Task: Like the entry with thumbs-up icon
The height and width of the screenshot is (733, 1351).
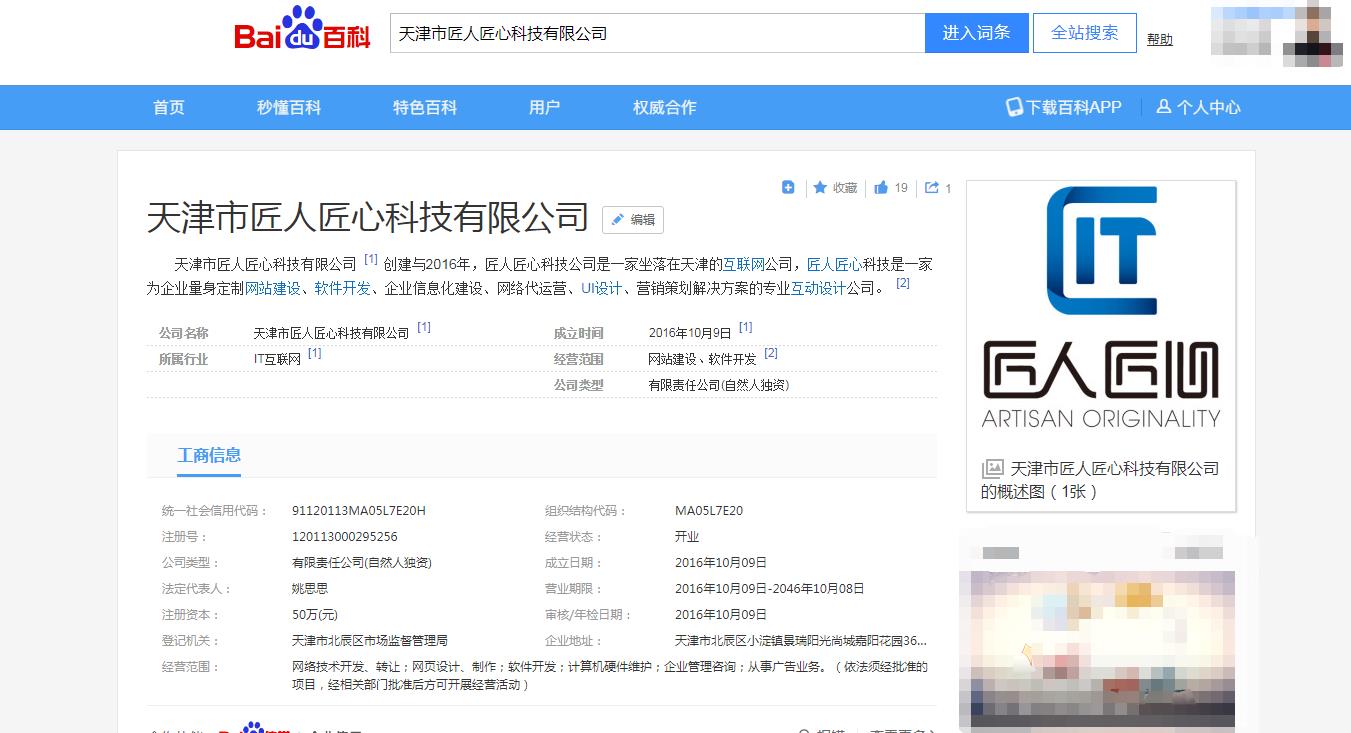Action: (x=881, y=187)
